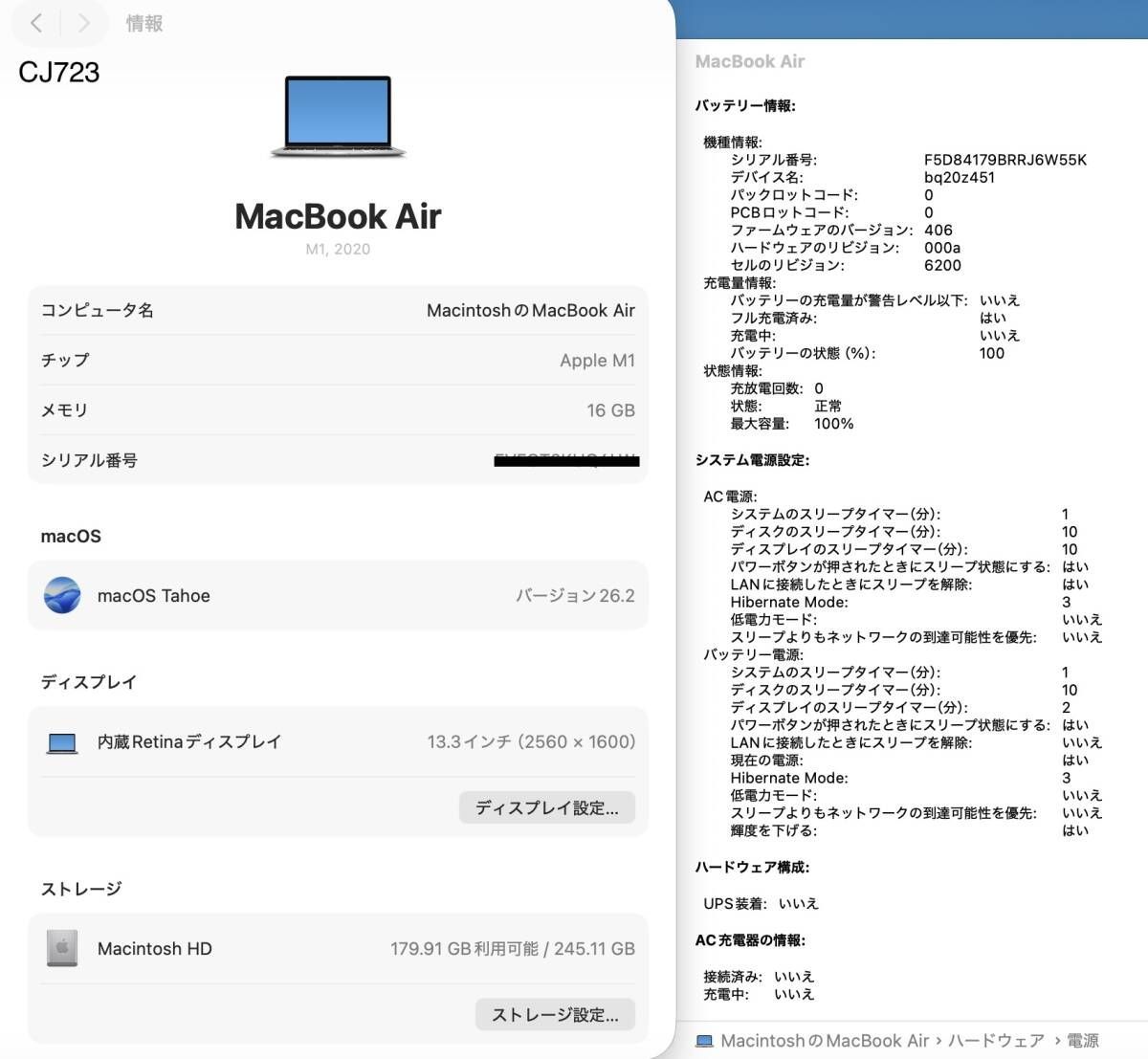
Task: Click hardware revision value 000a
Action: (x=942, y=247)
